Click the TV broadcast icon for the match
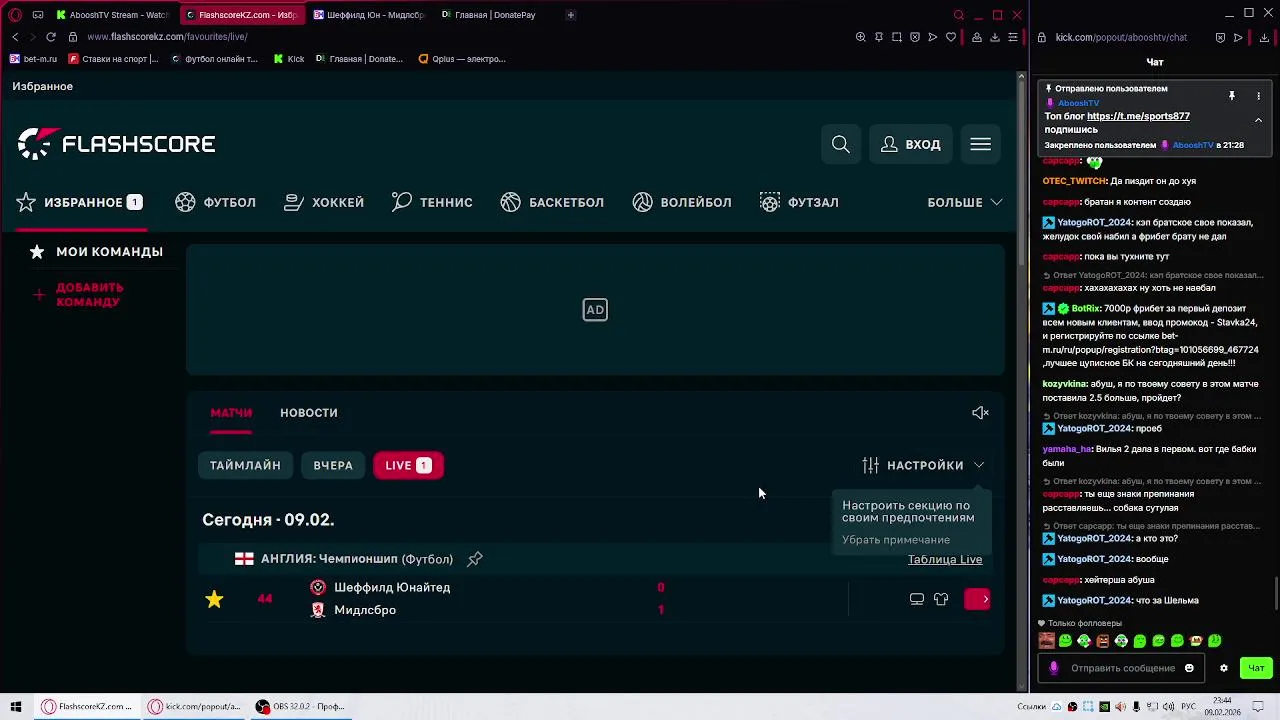 pos(917,599)
